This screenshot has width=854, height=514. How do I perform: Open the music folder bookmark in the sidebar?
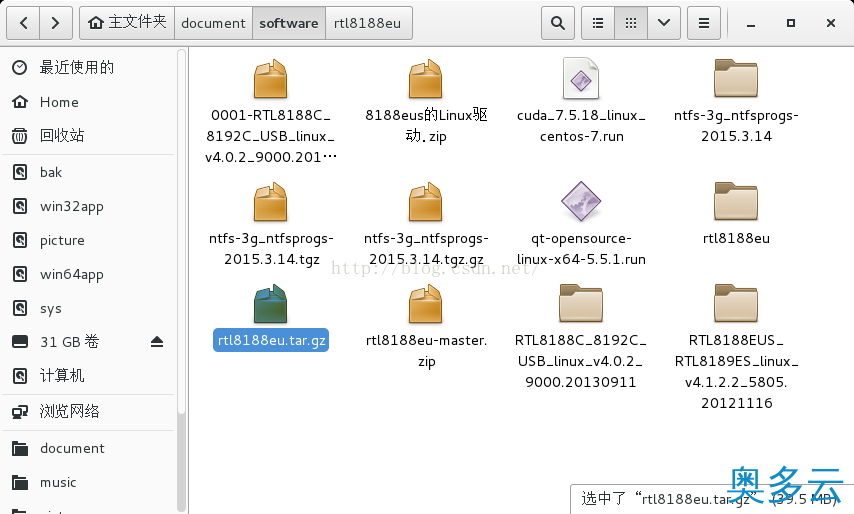coord(88,482)
